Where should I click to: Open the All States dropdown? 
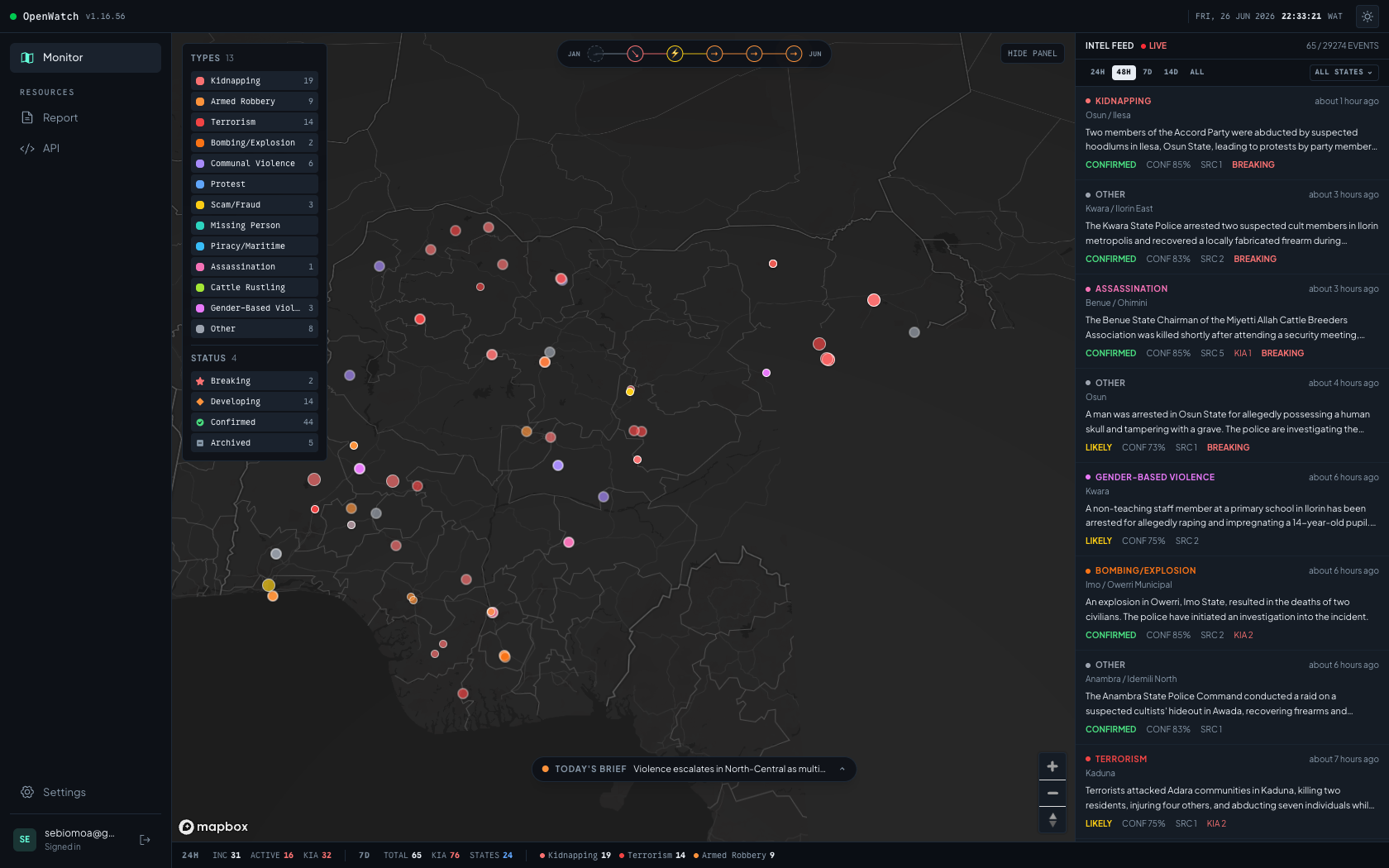click(x=1344, y=72)
